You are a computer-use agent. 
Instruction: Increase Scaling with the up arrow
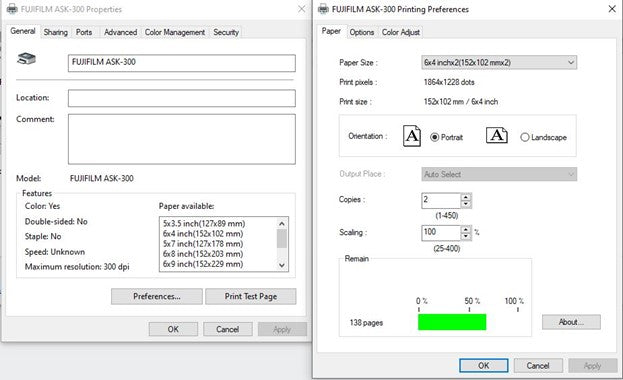point(466,229)
